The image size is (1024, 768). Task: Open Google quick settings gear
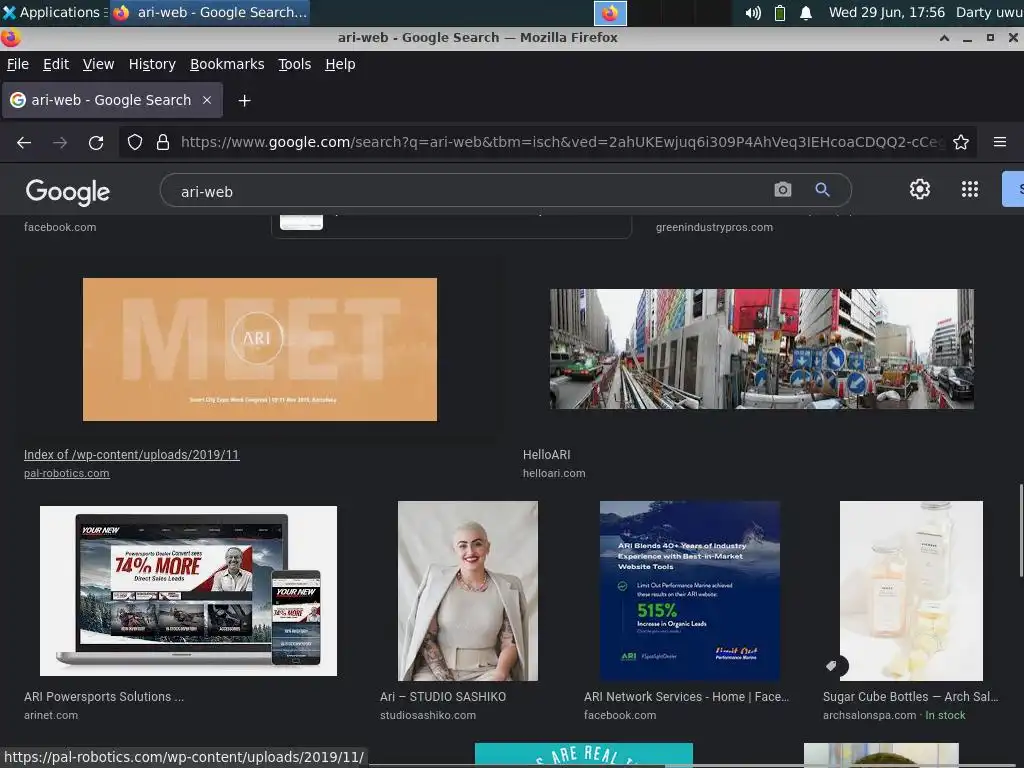[x=920, y=189]
